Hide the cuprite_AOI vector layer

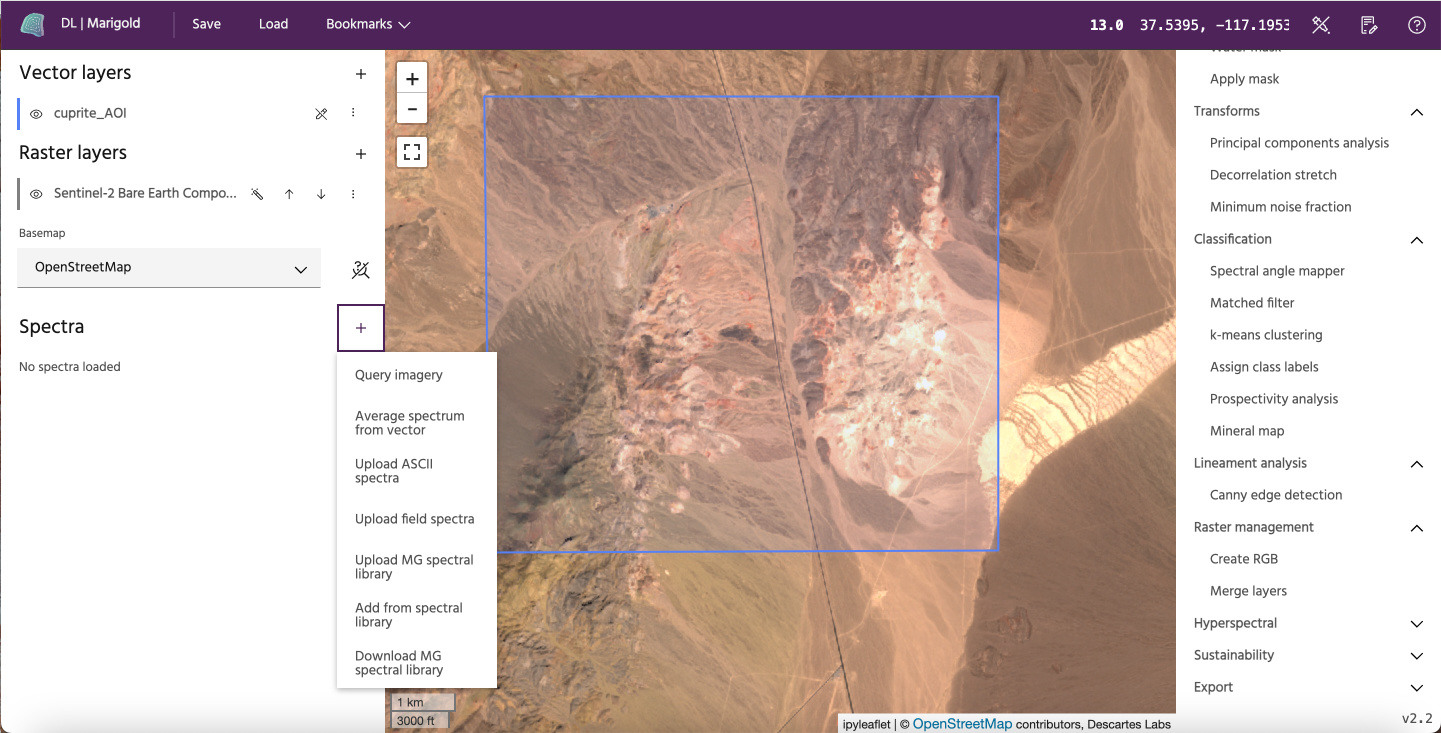(x=36, y=114)
